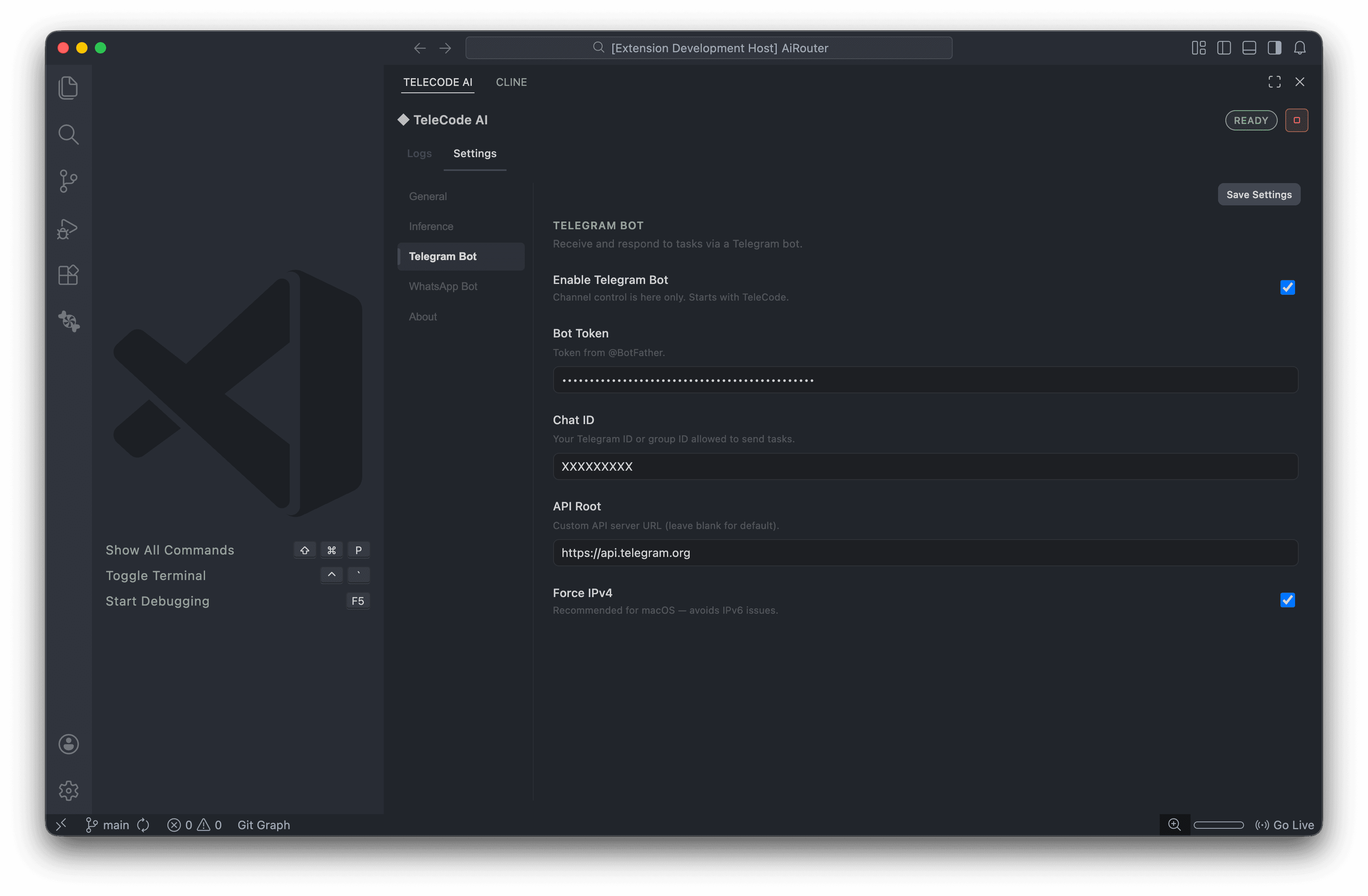Open the Accounts menu icon
Viewport: 1368px width, 896px height.
pyautogui.click(x=68, y=744)
